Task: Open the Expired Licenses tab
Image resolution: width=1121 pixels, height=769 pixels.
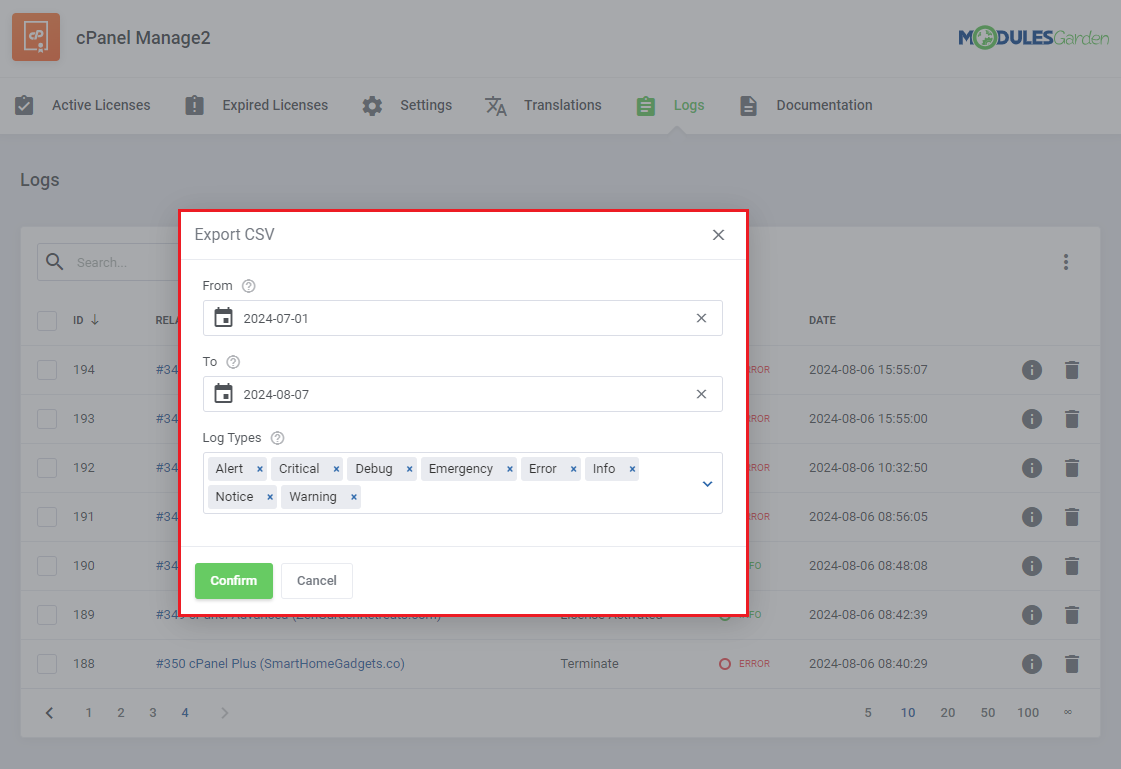Action: (x=257, y=105)
